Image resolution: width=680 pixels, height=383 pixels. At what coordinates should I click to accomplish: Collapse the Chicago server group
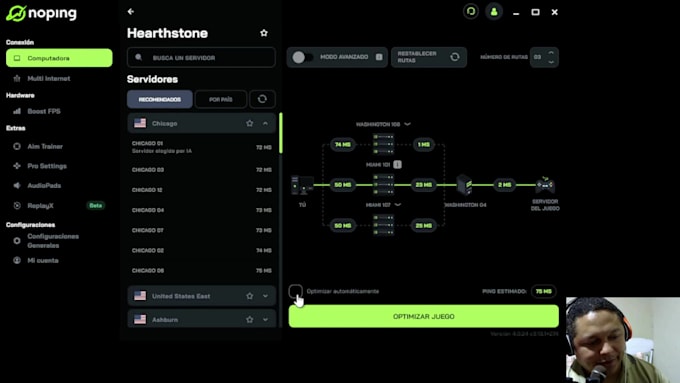pos(265,123)
